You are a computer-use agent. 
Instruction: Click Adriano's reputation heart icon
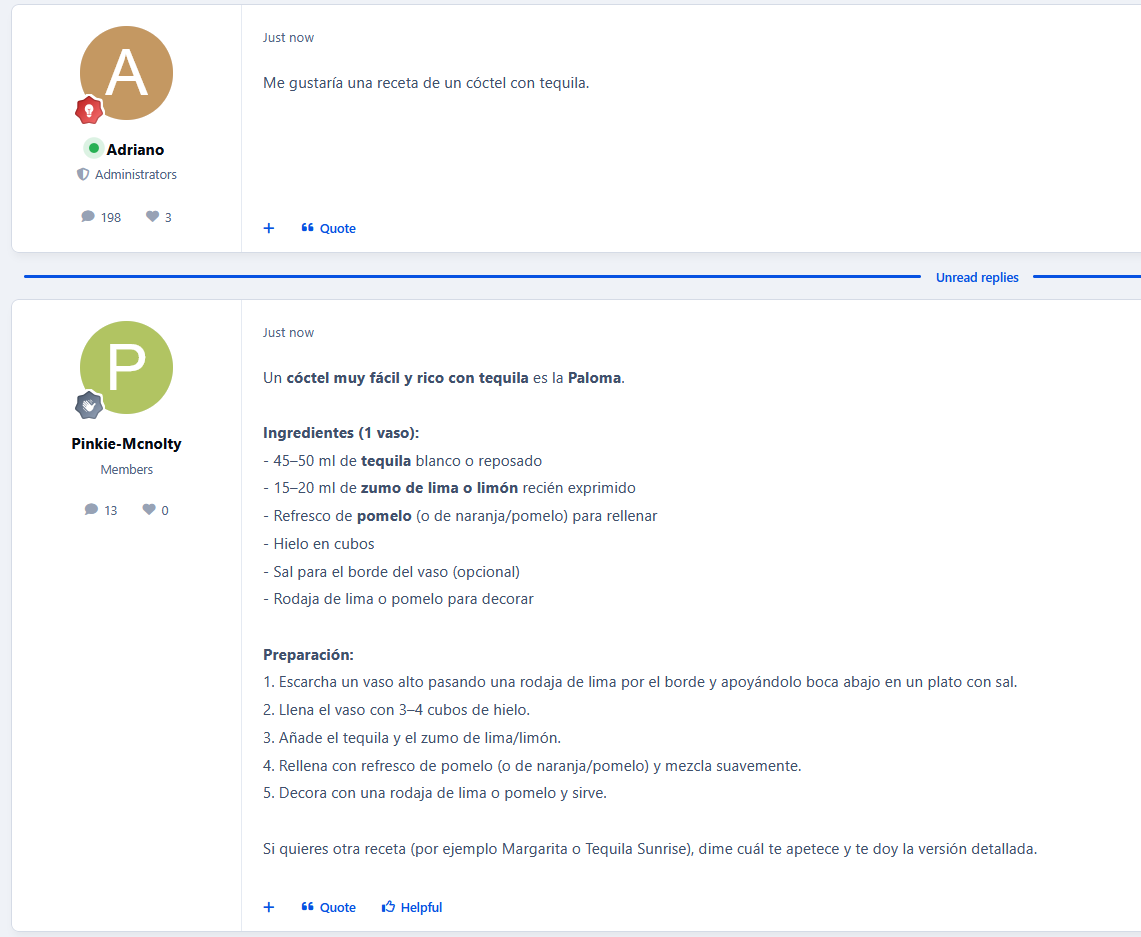152,217
